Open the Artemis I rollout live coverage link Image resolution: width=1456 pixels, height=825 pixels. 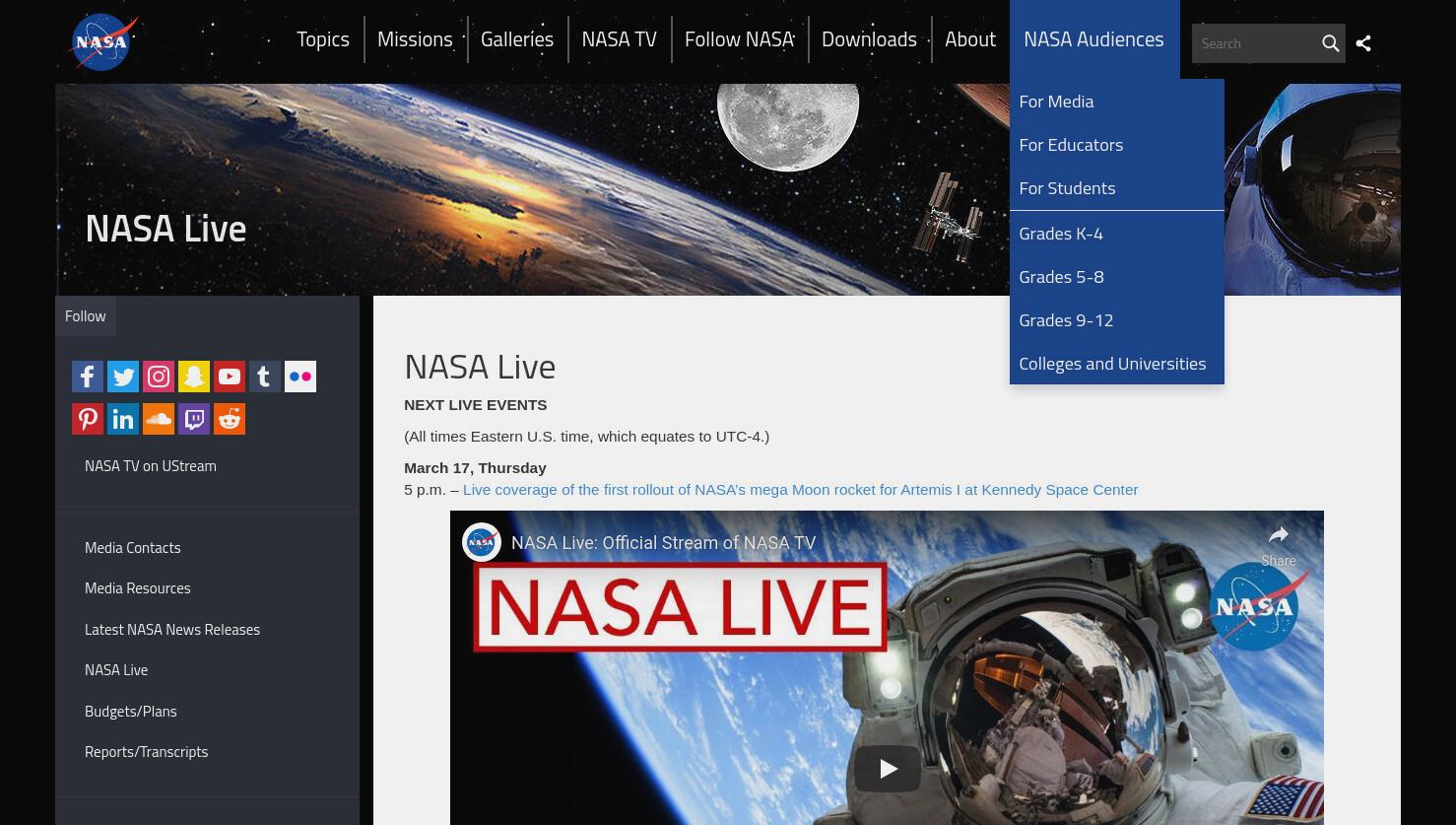(800, 489)
